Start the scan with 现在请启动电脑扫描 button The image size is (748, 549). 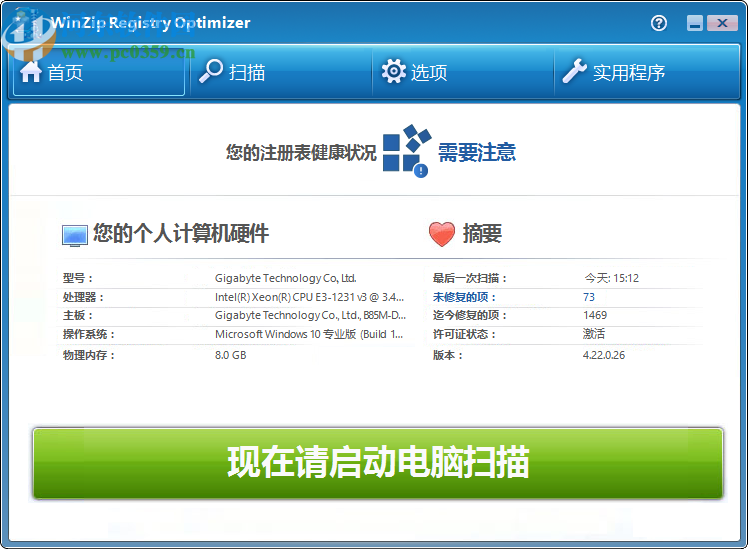click(378, 463)
